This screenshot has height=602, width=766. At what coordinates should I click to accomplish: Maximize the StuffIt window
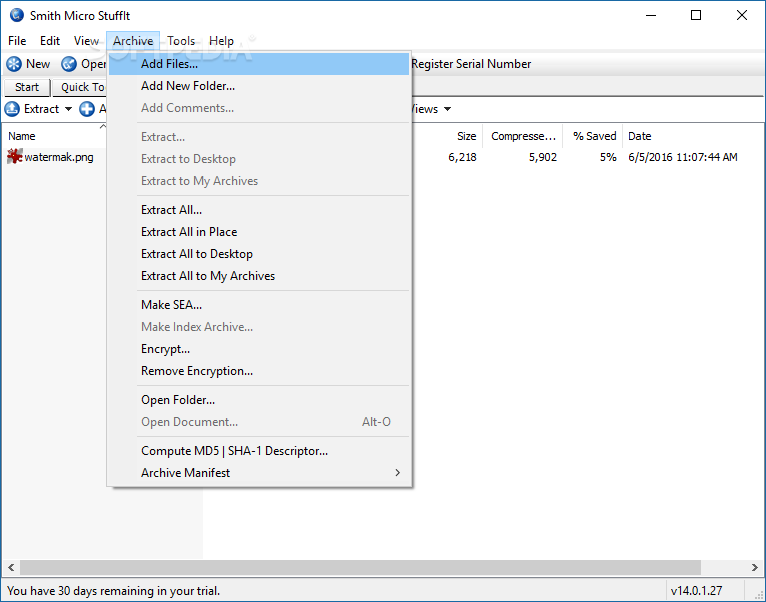point(696,15)
